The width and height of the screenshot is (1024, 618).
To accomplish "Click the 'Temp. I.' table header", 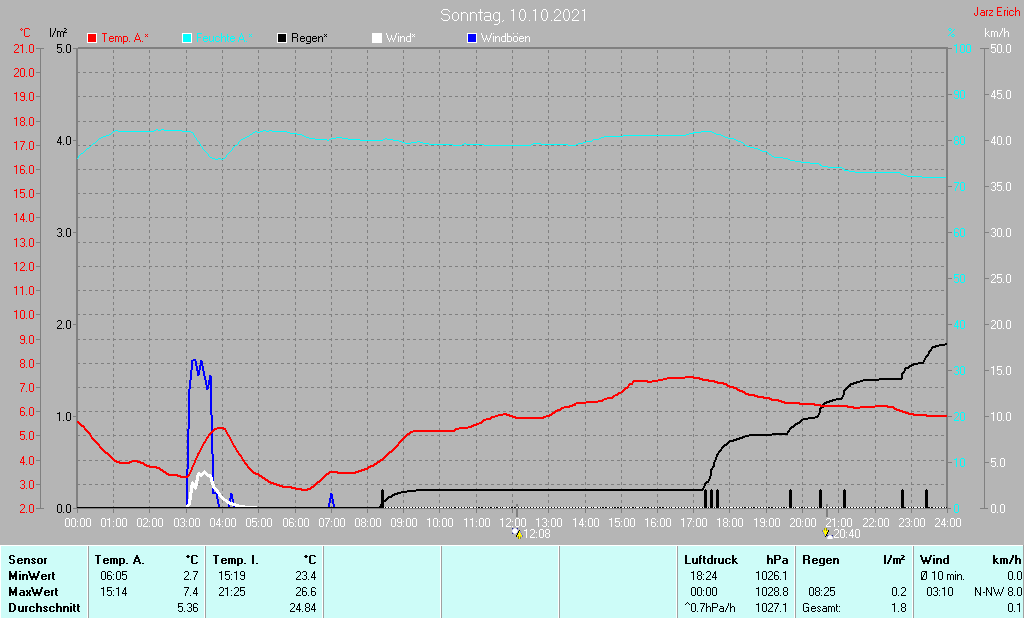I will tap(236, 560).
